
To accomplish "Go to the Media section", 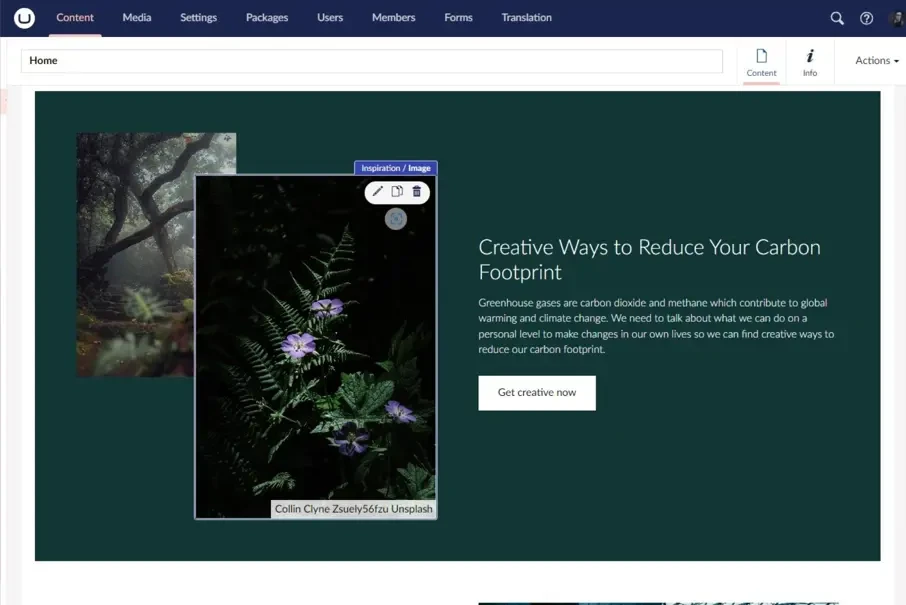I will [x=137, y=18].
